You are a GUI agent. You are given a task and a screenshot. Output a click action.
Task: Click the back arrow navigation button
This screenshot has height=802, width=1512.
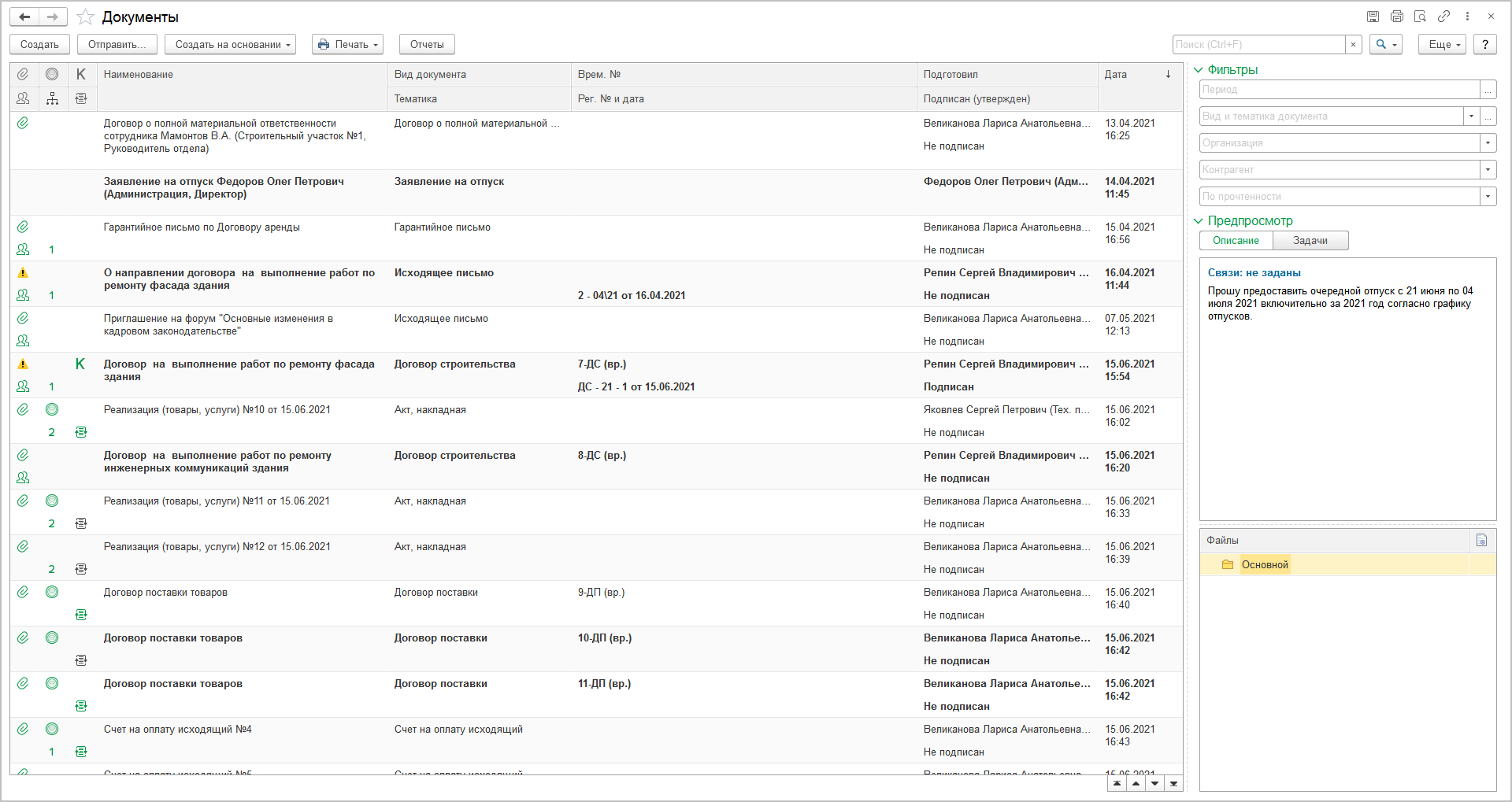25,17
